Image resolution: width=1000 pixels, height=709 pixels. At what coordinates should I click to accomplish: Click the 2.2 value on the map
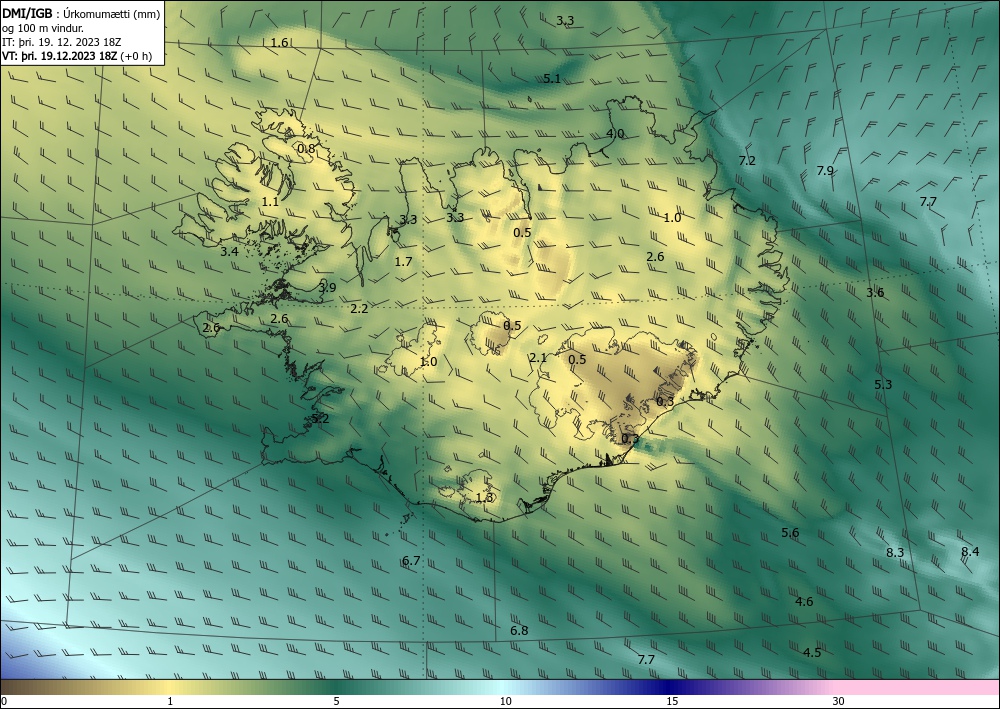coord(360,309)
